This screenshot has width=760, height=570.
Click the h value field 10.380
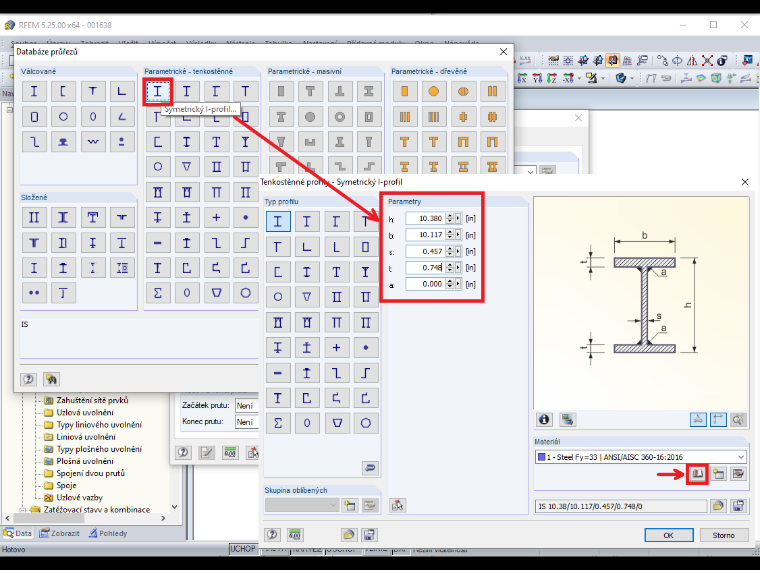click(425, 218)
